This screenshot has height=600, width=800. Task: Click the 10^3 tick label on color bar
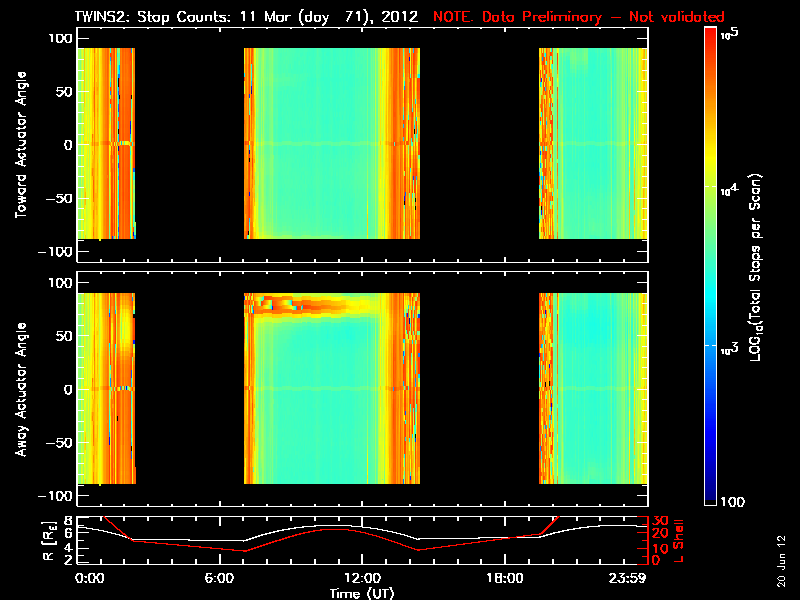pyautogui.click(x=730, y=348)
